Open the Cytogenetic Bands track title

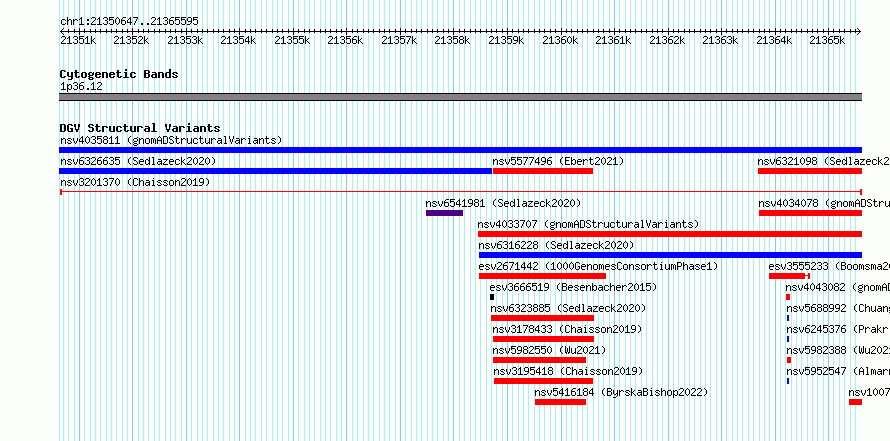119,74
